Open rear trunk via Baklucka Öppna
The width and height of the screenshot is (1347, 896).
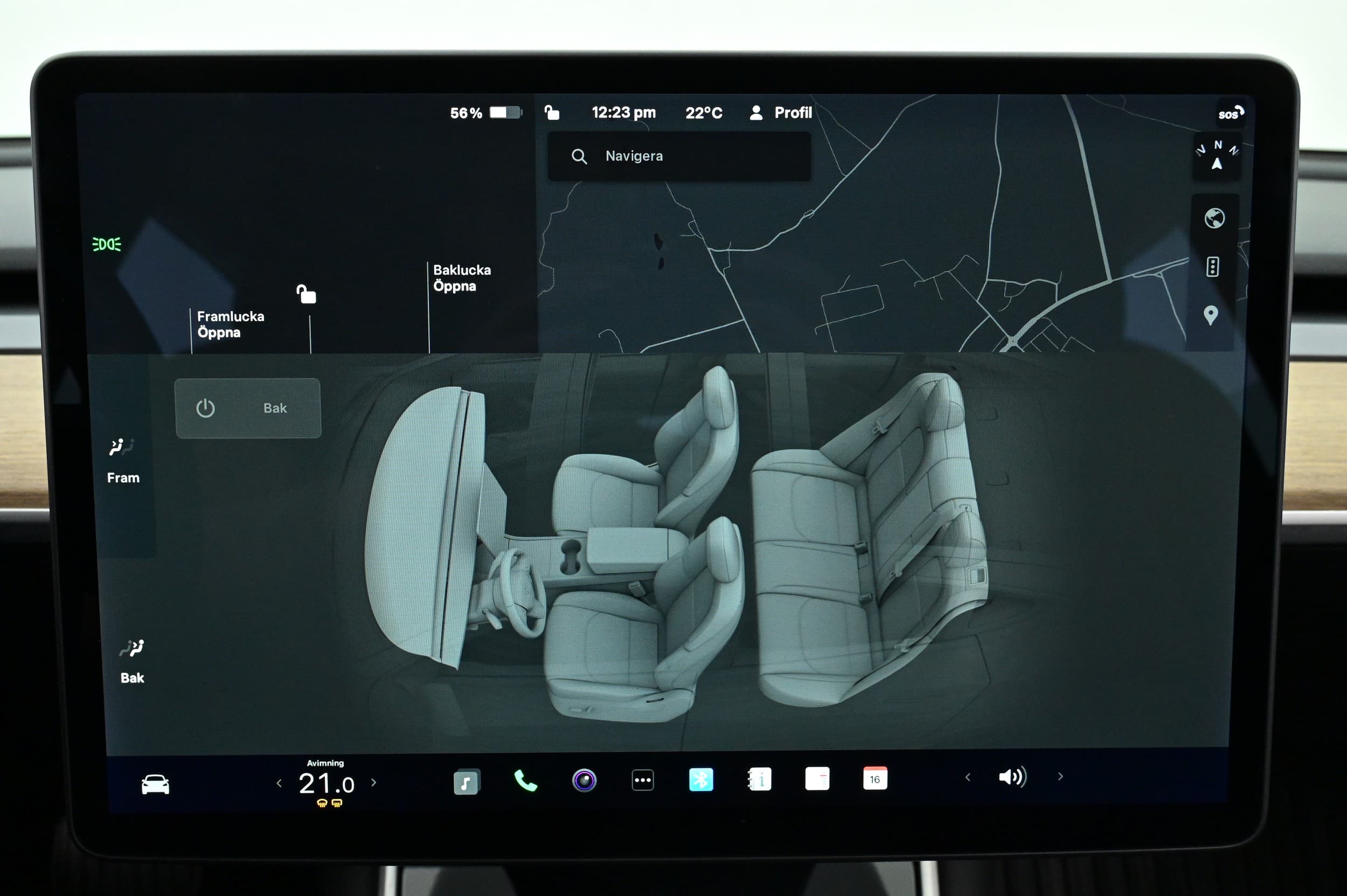(x=462, y=277)
